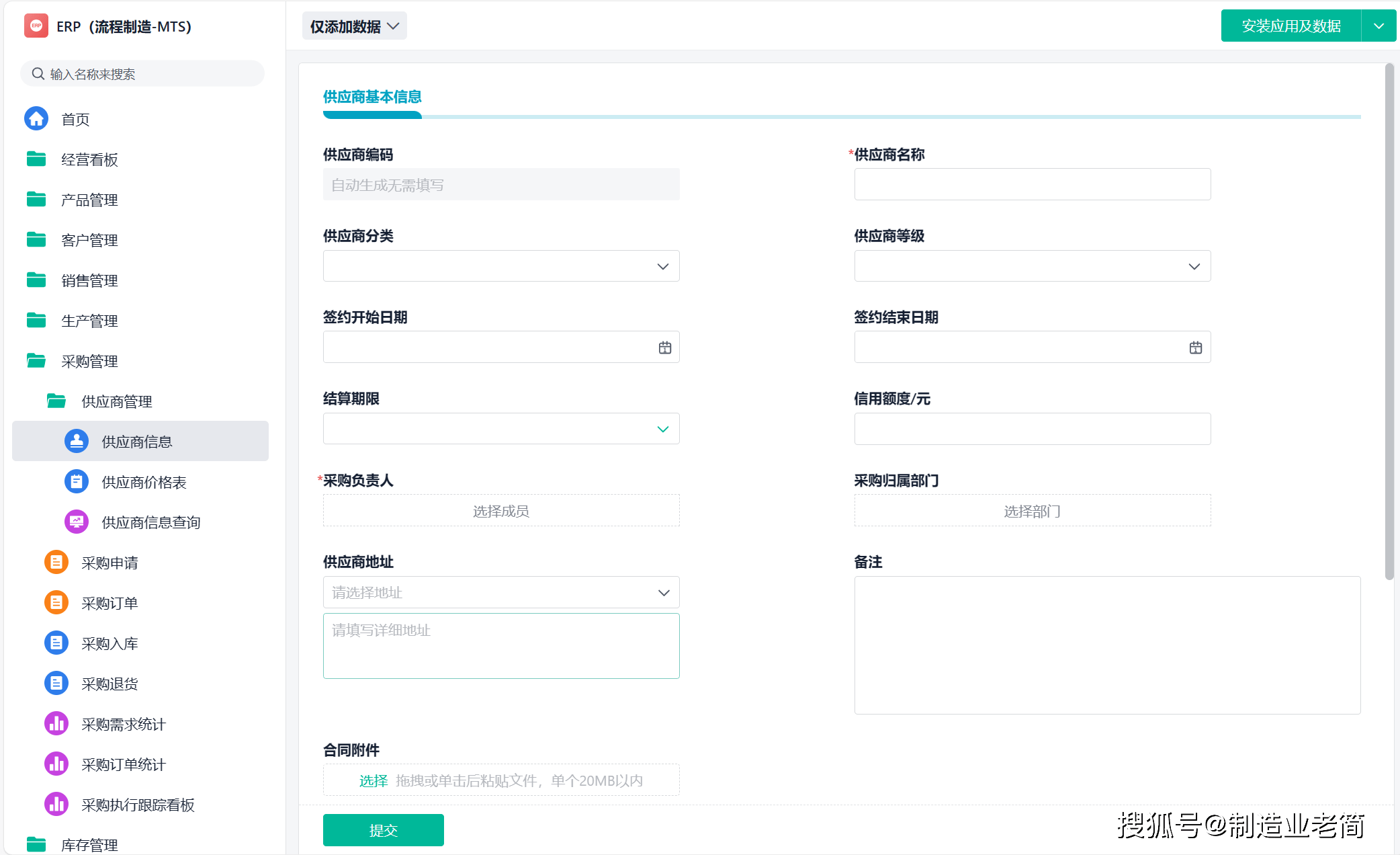Expand the arrow beside 安装应用及数据
The width and height of the screenshot is (1400, 855).
(1379, 26)
